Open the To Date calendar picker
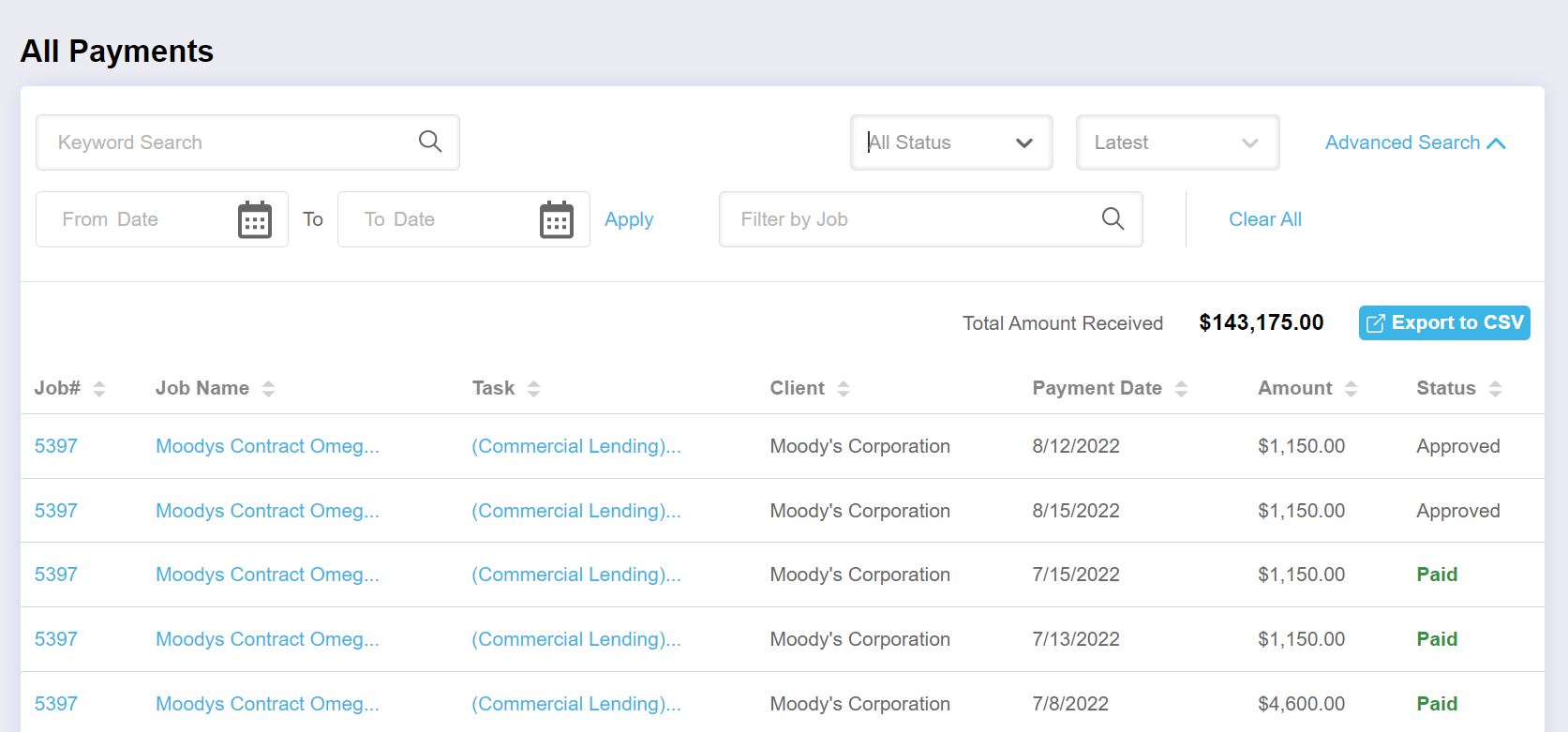The height and width of the screenshot is (732, 1568). (x=556, y=220)
